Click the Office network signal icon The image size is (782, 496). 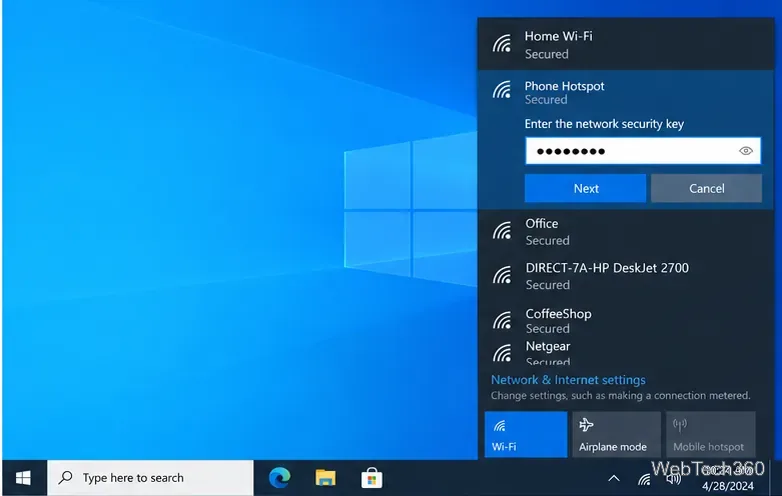502,231
